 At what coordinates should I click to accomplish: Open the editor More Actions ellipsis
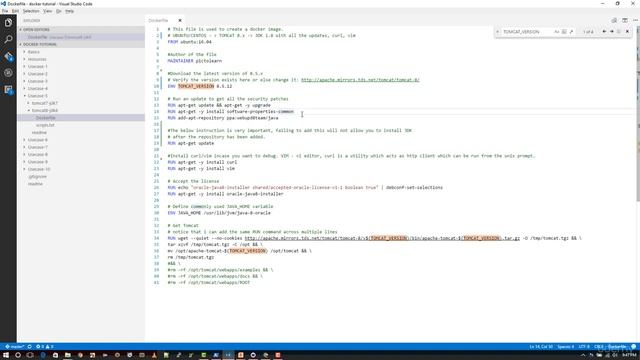635,20
